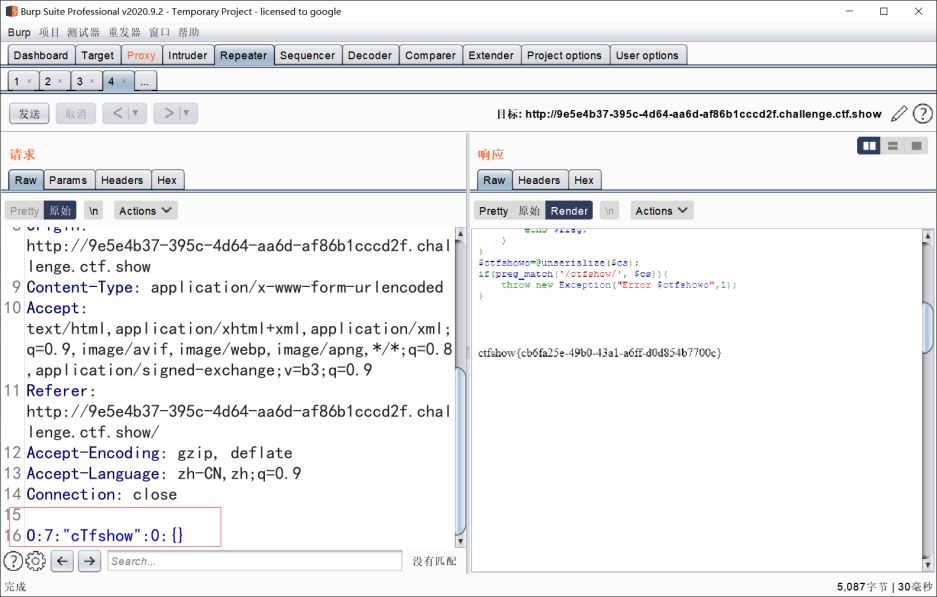Go back in request history
937x597 pixels.
pyautogui.click(x=118, y=113)
